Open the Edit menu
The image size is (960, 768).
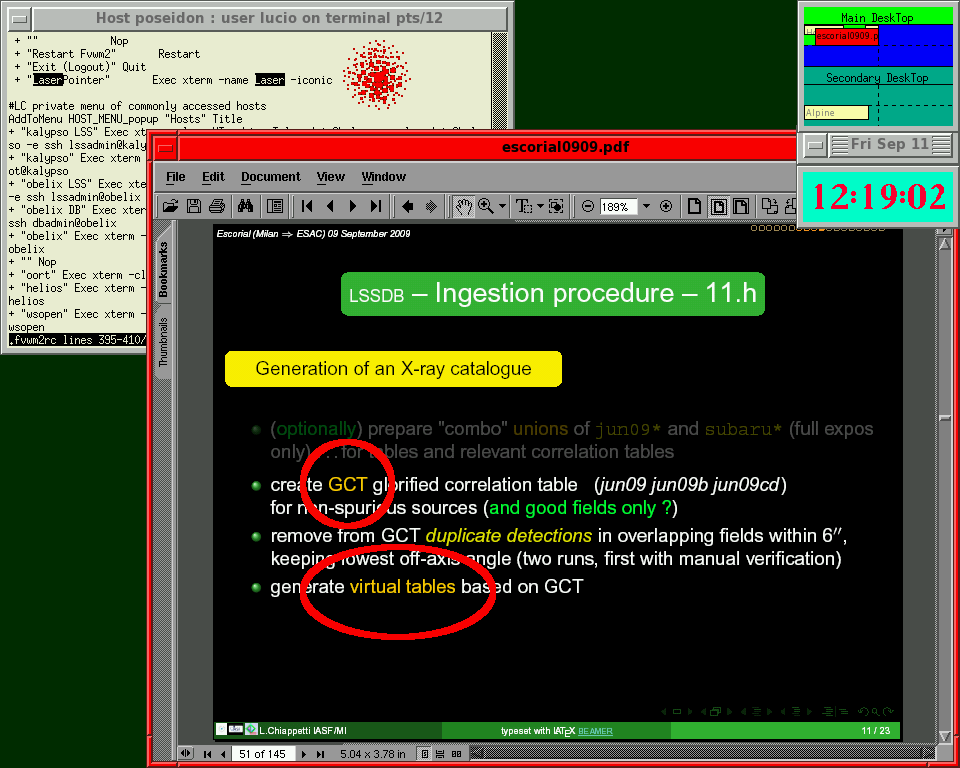pos(213,177)
